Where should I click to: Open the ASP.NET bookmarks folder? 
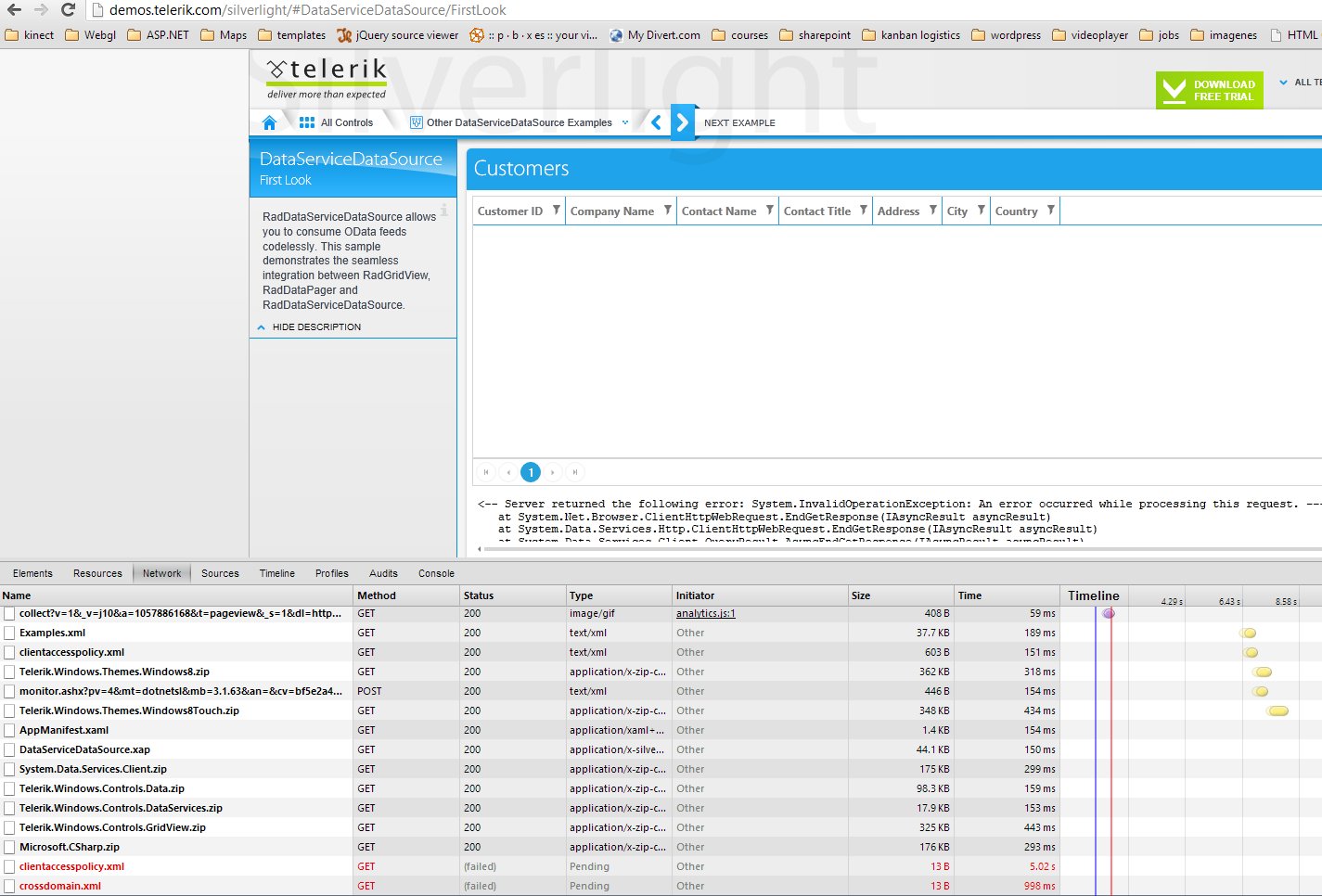coord(158,35)
